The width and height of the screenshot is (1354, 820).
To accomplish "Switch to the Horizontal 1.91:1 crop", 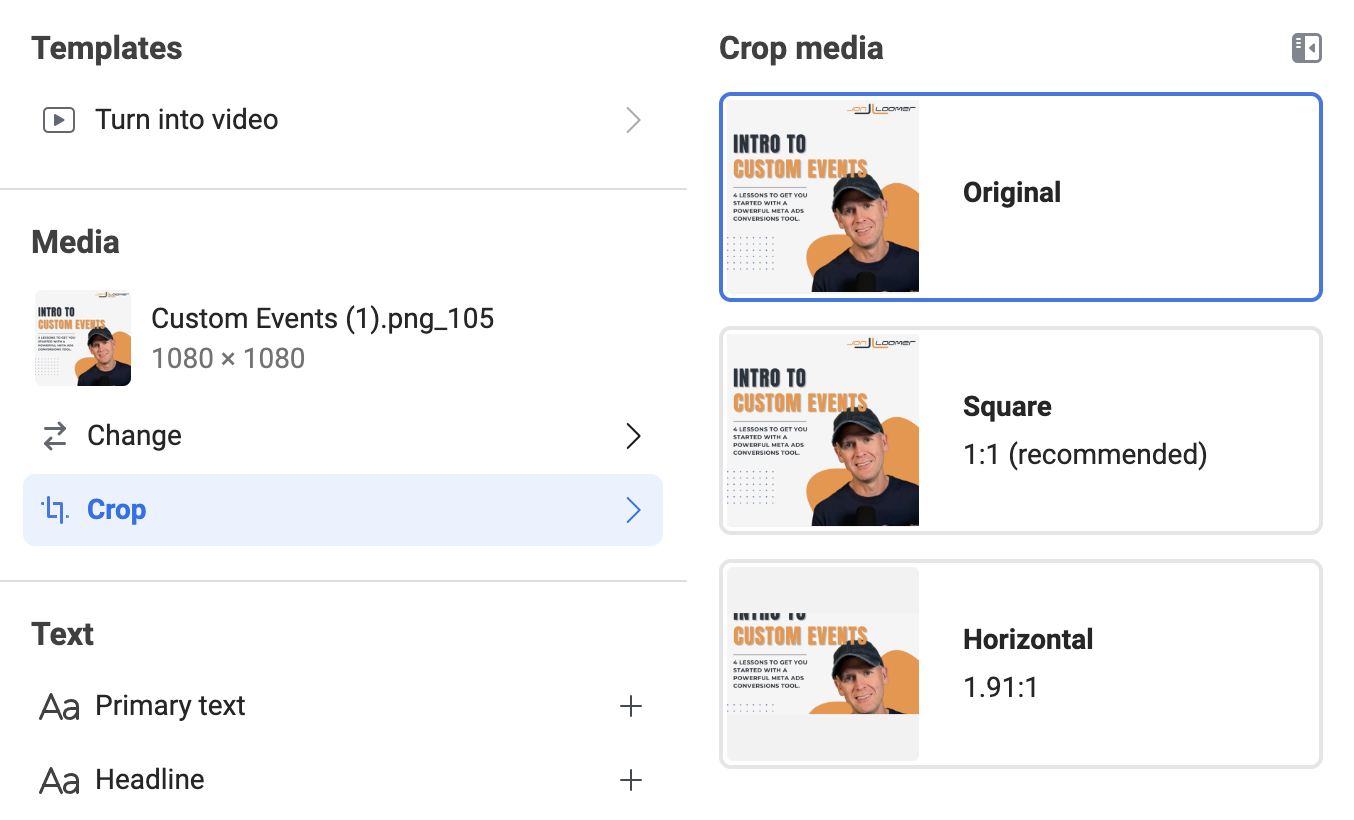I will click(x=1019, y=662).
